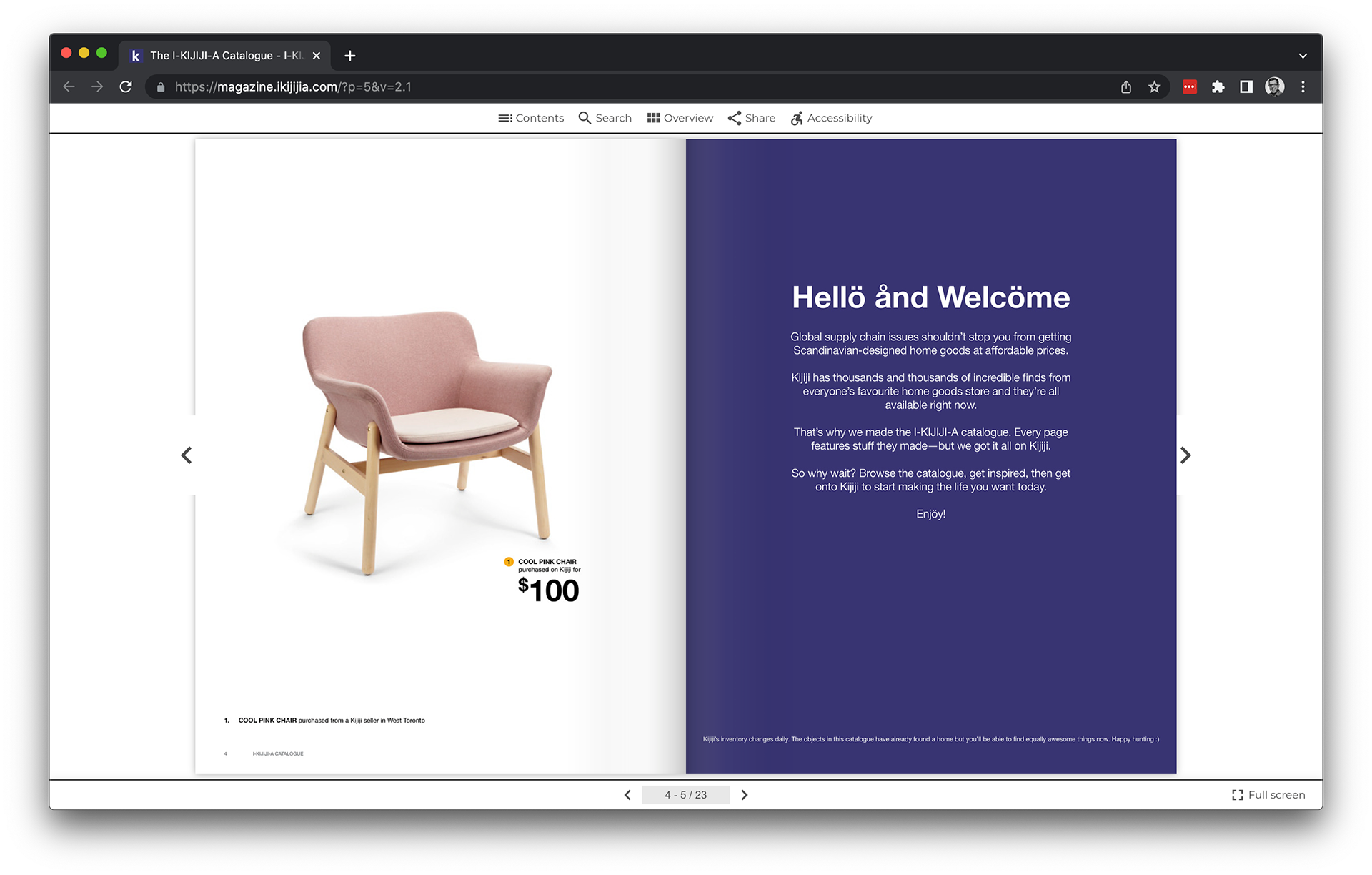Click the bottom bar previous page chevron
Screen dimensions: 1372x875
(x=627, y=795)
